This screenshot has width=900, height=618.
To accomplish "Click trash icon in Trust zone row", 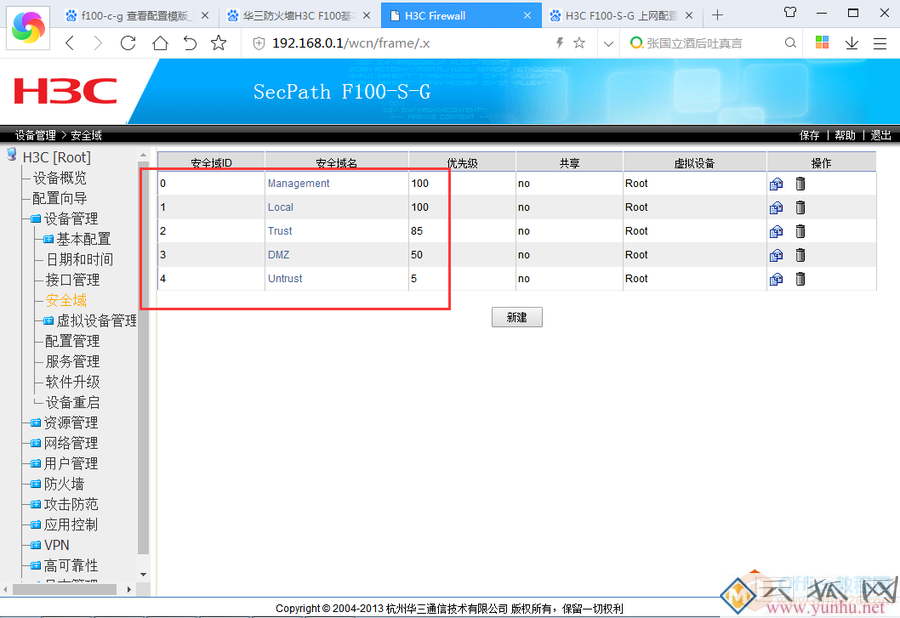I will (x=800, y=231).
